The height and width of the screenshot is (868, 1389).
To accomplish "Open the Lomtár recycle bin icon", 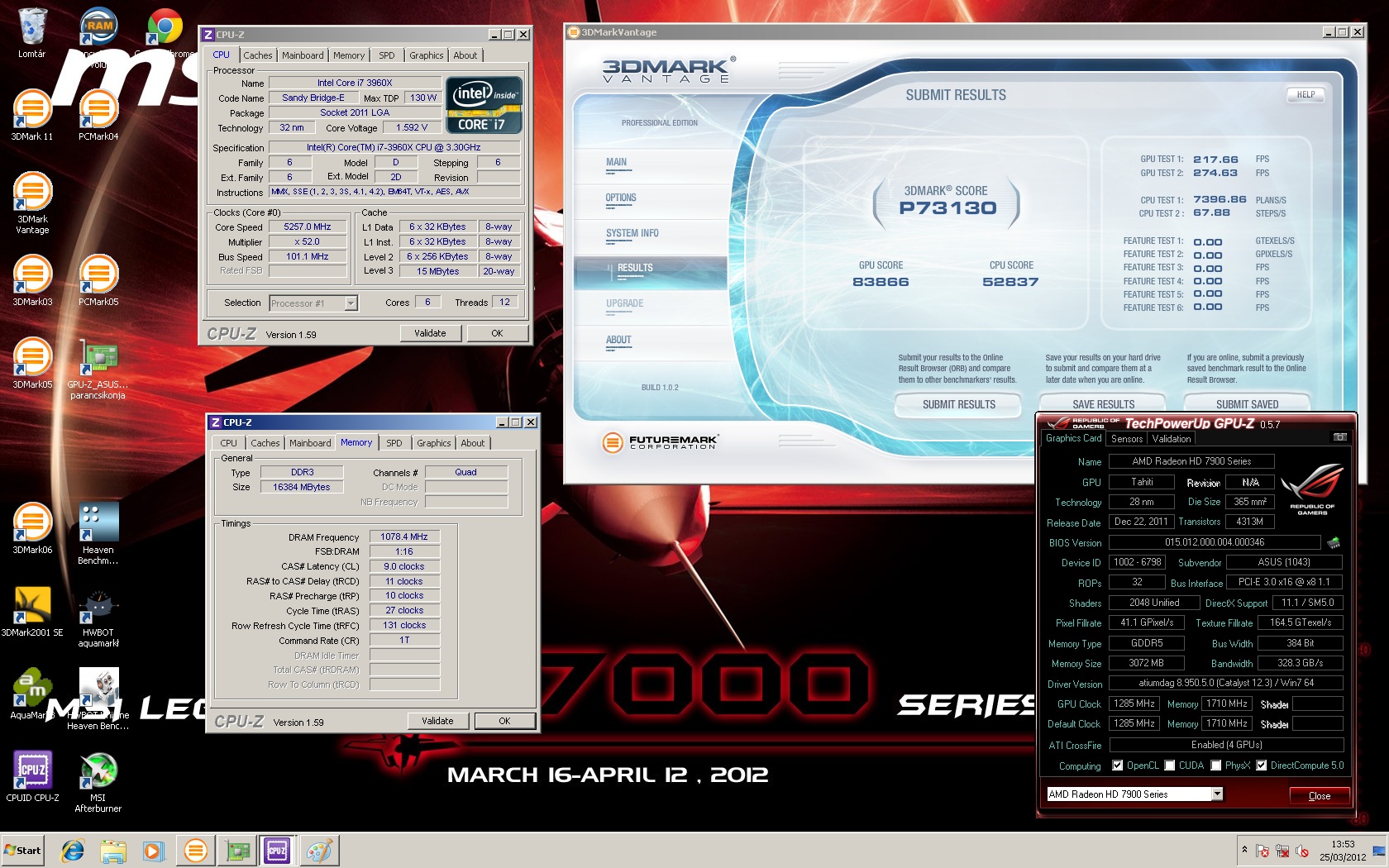I will 31,33.
